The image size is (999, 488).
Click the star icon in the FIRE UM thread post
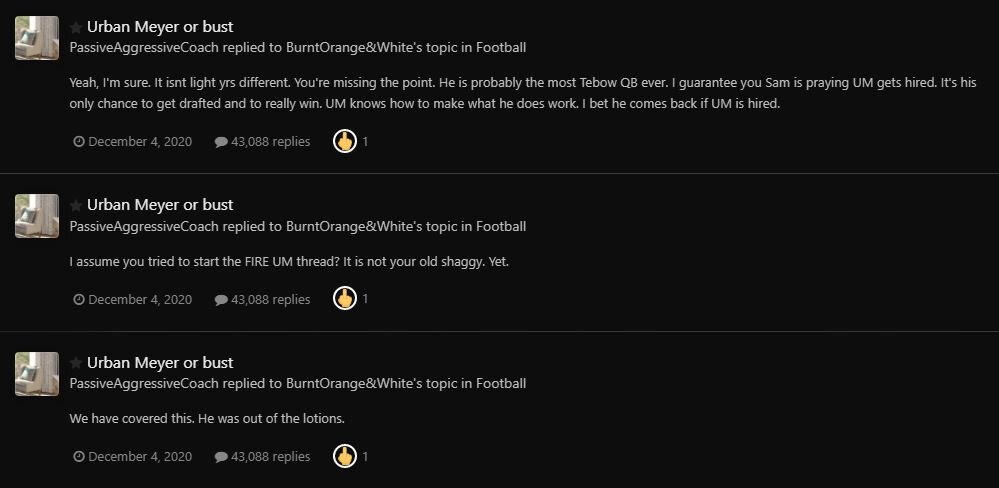tap(76, 205)
